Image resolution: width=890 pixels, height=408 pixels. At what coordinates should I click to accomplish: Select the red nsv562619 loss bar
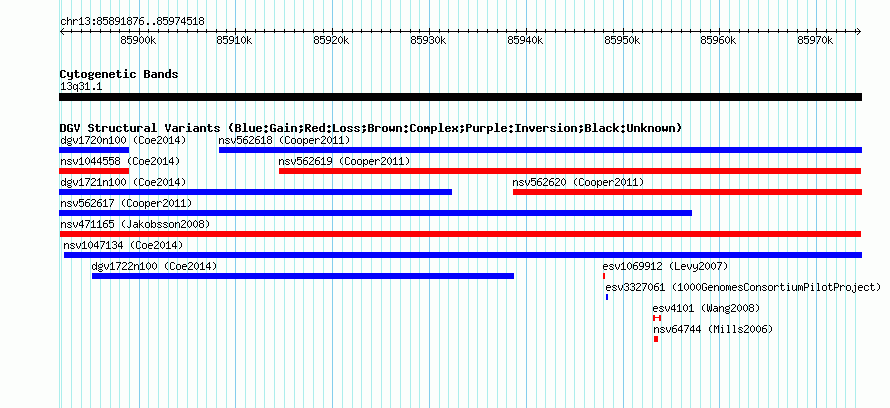click(x=570, y=171)
